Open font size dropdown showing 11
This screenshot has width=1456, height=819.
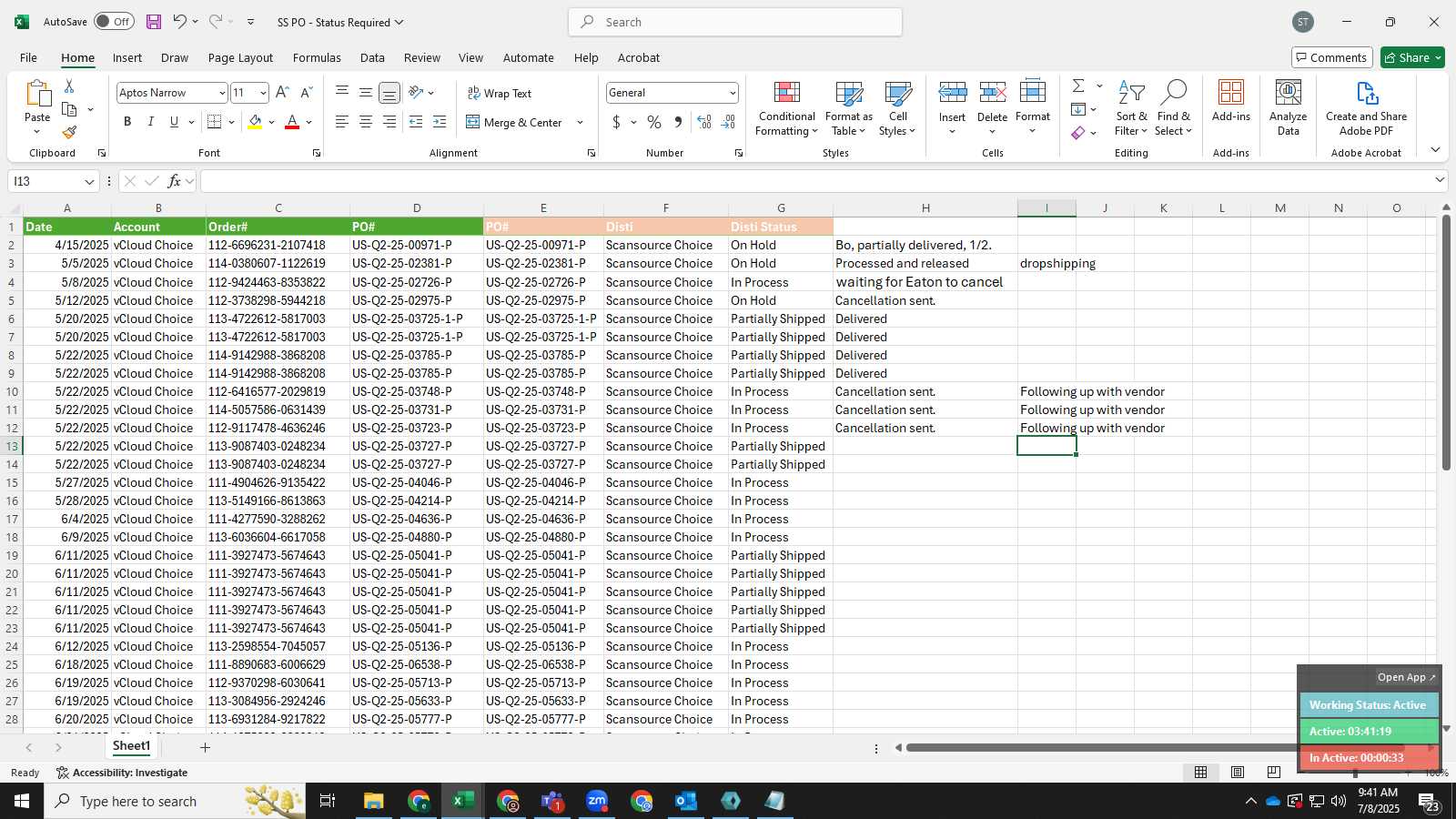(263, 93)
